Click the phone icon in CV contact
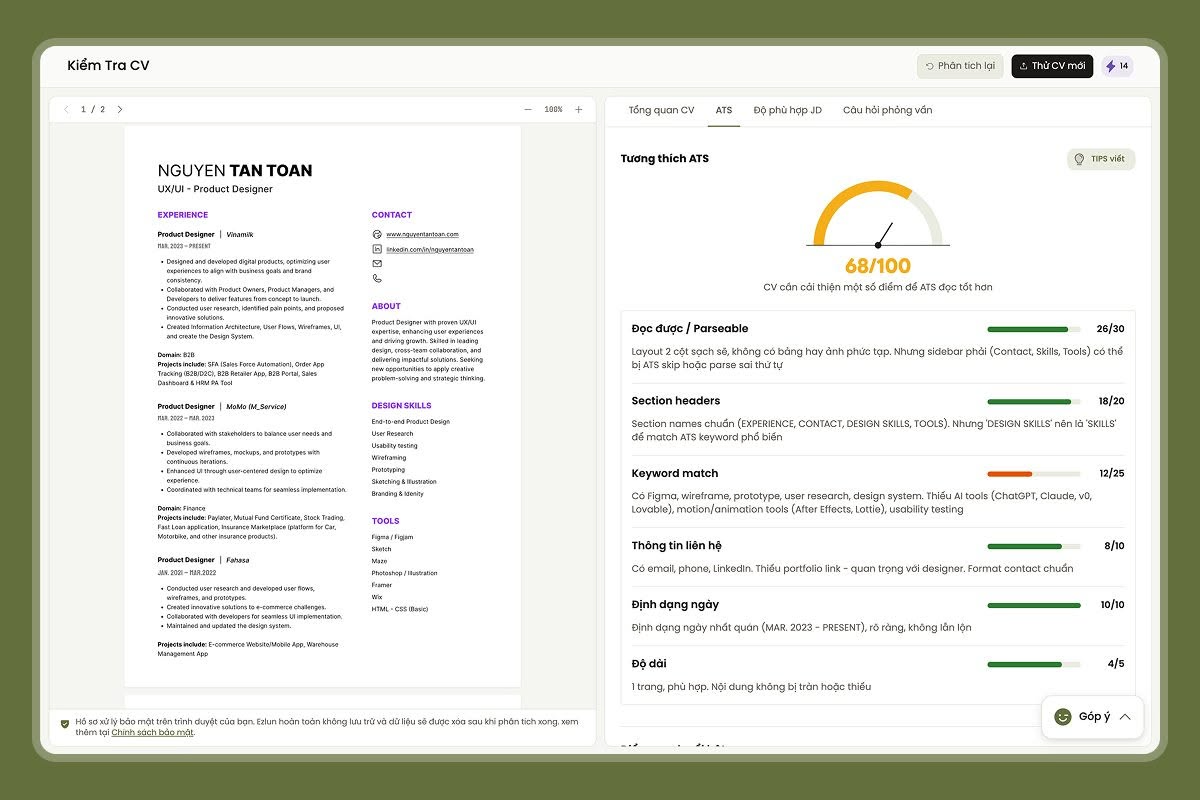Viewport: 1200px width, 800px height. coord(377,279)
